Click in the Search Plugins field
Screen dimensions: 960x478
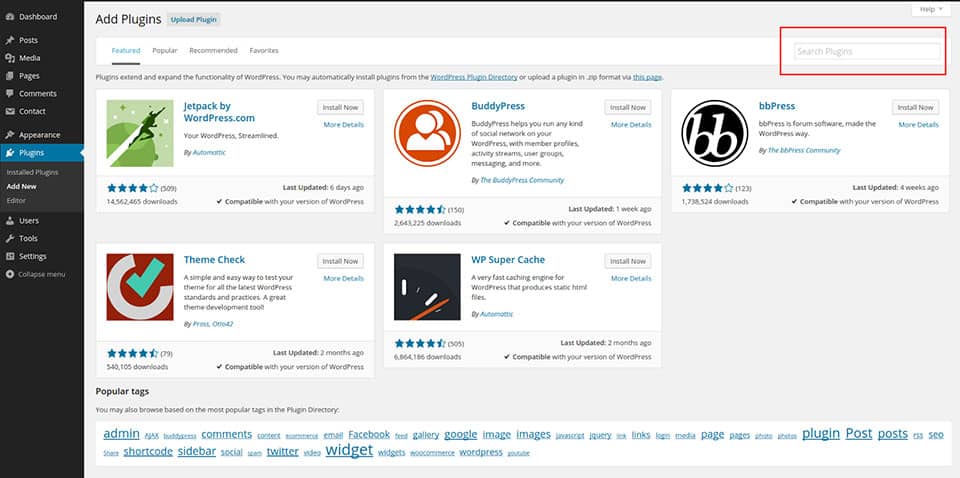(867, 51)
